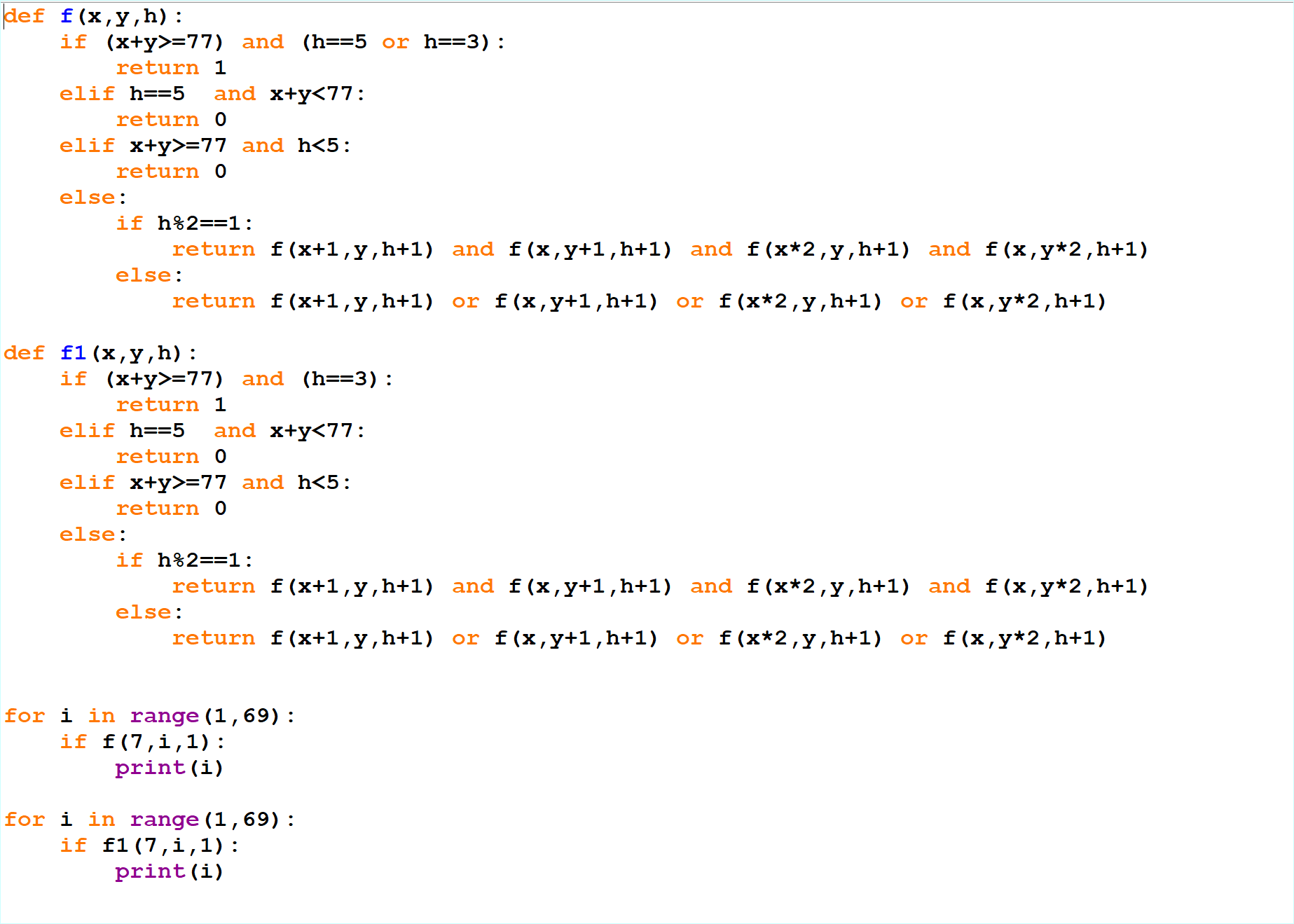Screen dimensions: 1294x924
Task: Click the function name f1 in its def line
Action: tap(73, 353)
